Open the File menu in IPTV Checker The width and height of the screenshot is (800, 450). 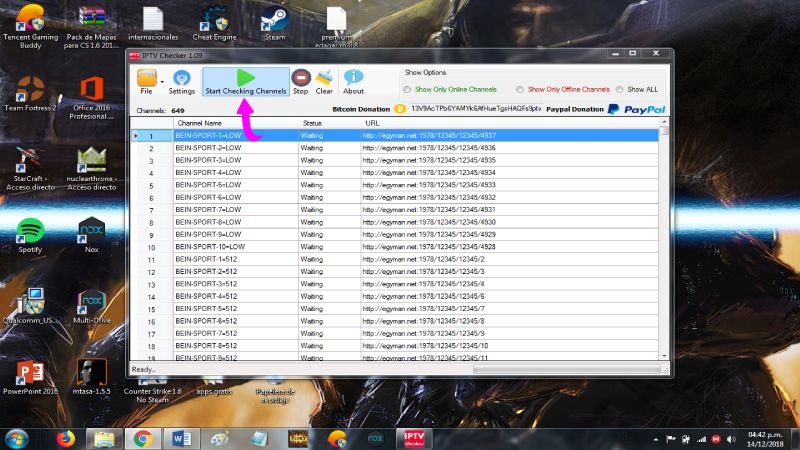146,82
